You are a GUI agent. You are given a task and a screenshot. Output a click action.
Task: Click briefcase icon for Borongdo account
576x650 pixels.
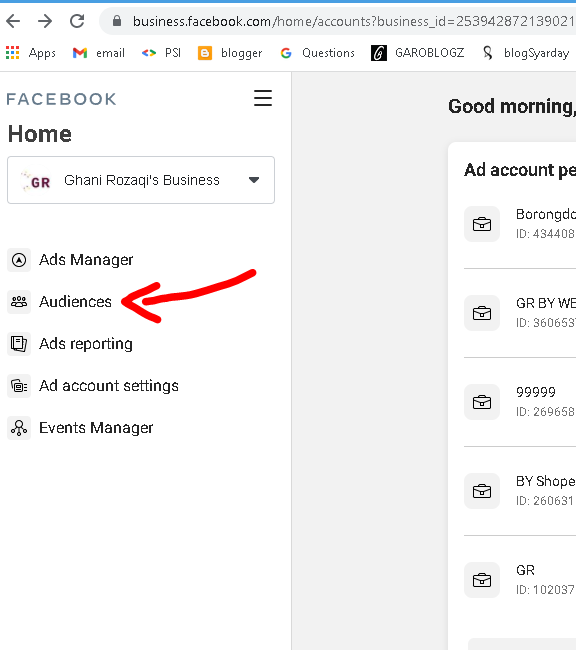(x=482, y=224)
